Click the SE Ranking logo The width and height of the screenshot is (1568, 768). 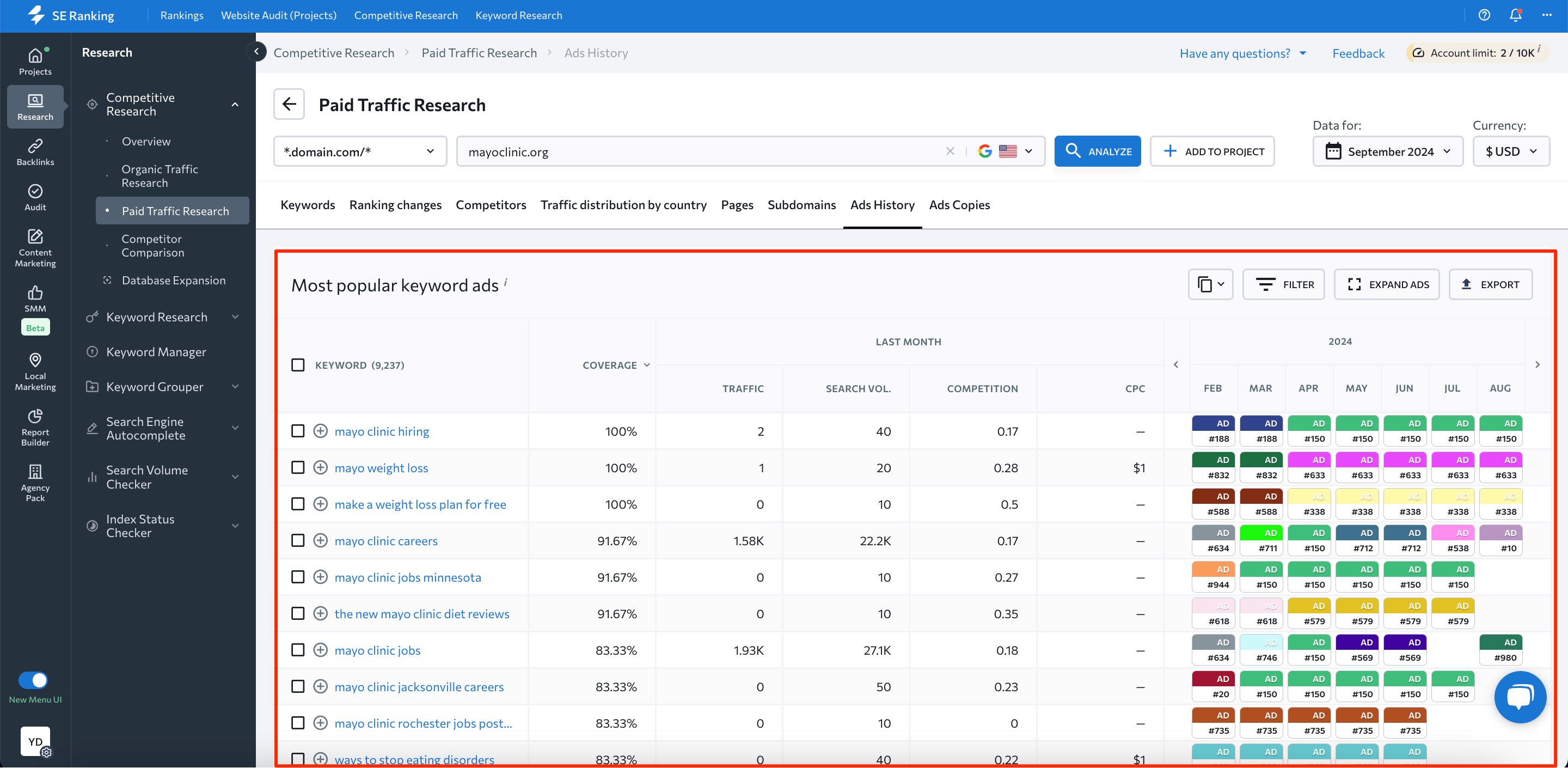pyautogui.click(x=71, y=15)
